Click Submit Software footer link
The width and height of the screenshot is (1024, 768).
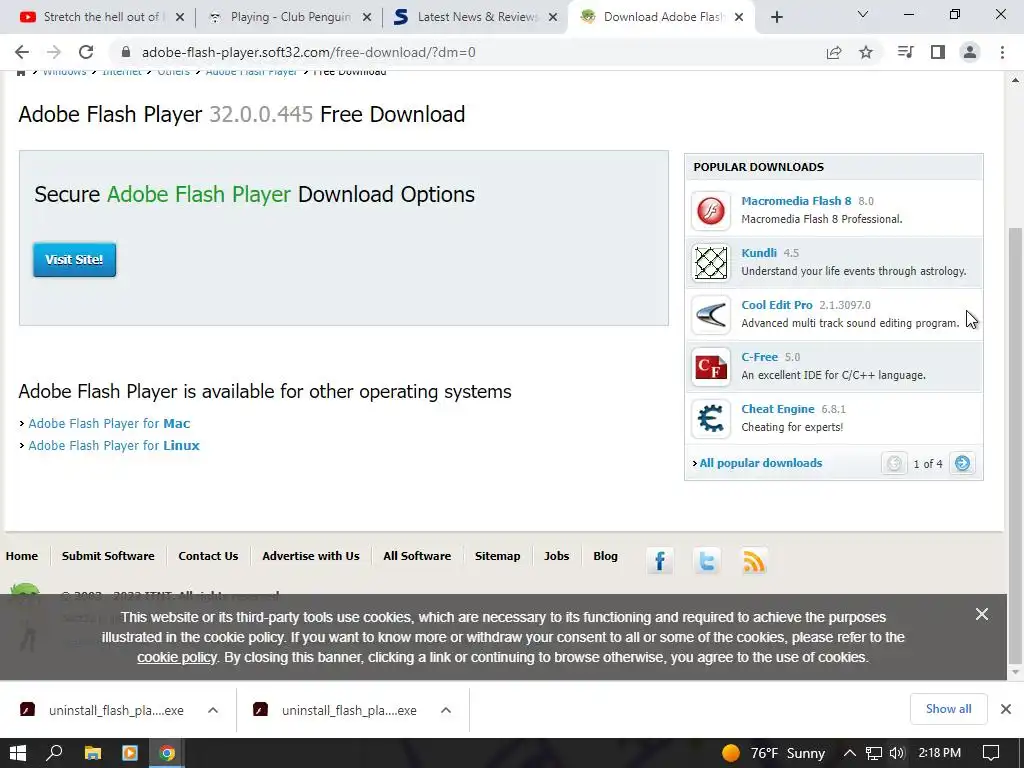pyautogui.click(x=108, y=556)
